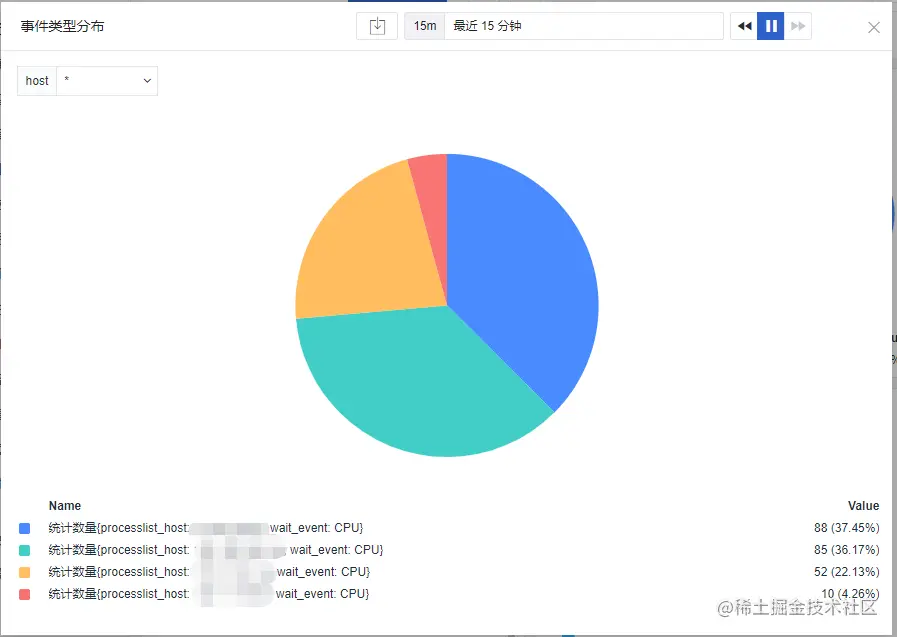Viewport: 897px width, 637px height.
Task: Select legend value 88 (37.45%)
Action: click(847, 528)
